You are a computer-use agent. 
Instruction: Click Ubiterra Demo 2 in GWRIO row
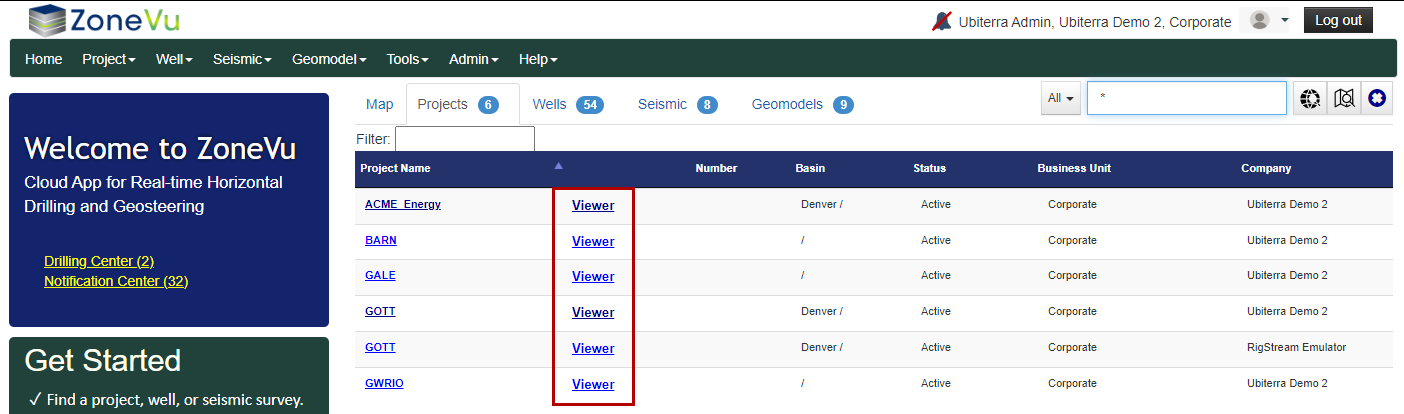(x=1287, y=383)
